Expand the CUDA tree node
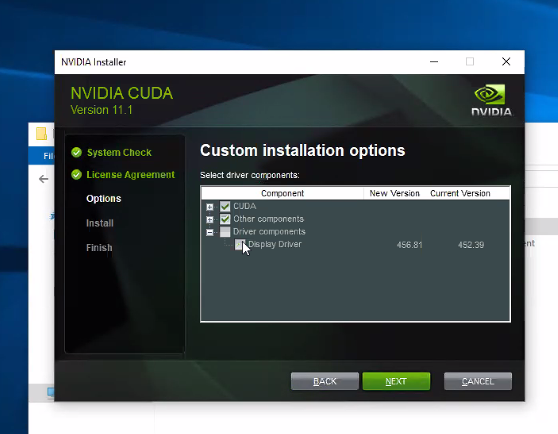 [210, 207]
